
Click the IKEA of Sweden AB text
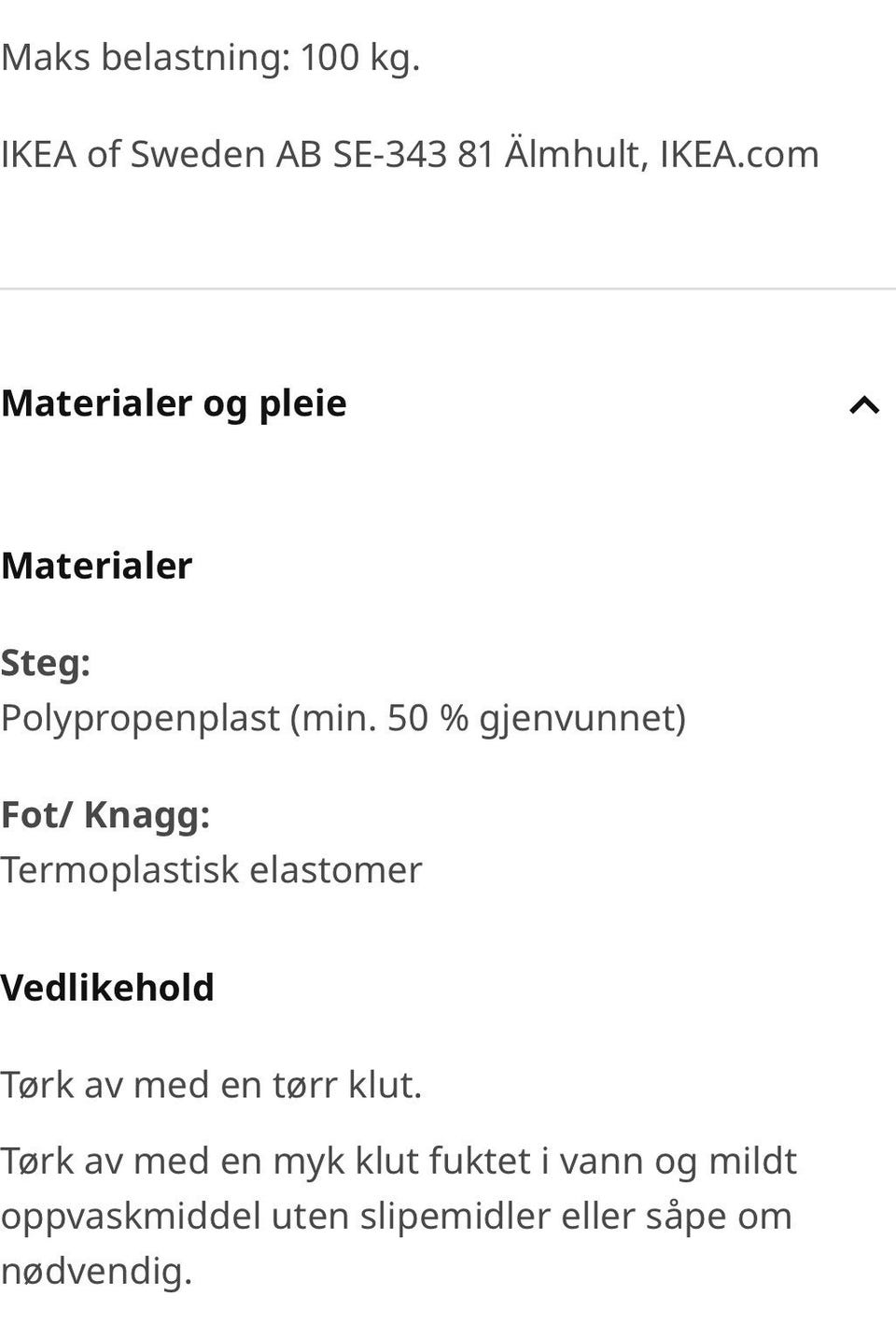click(x=161, y=154)
